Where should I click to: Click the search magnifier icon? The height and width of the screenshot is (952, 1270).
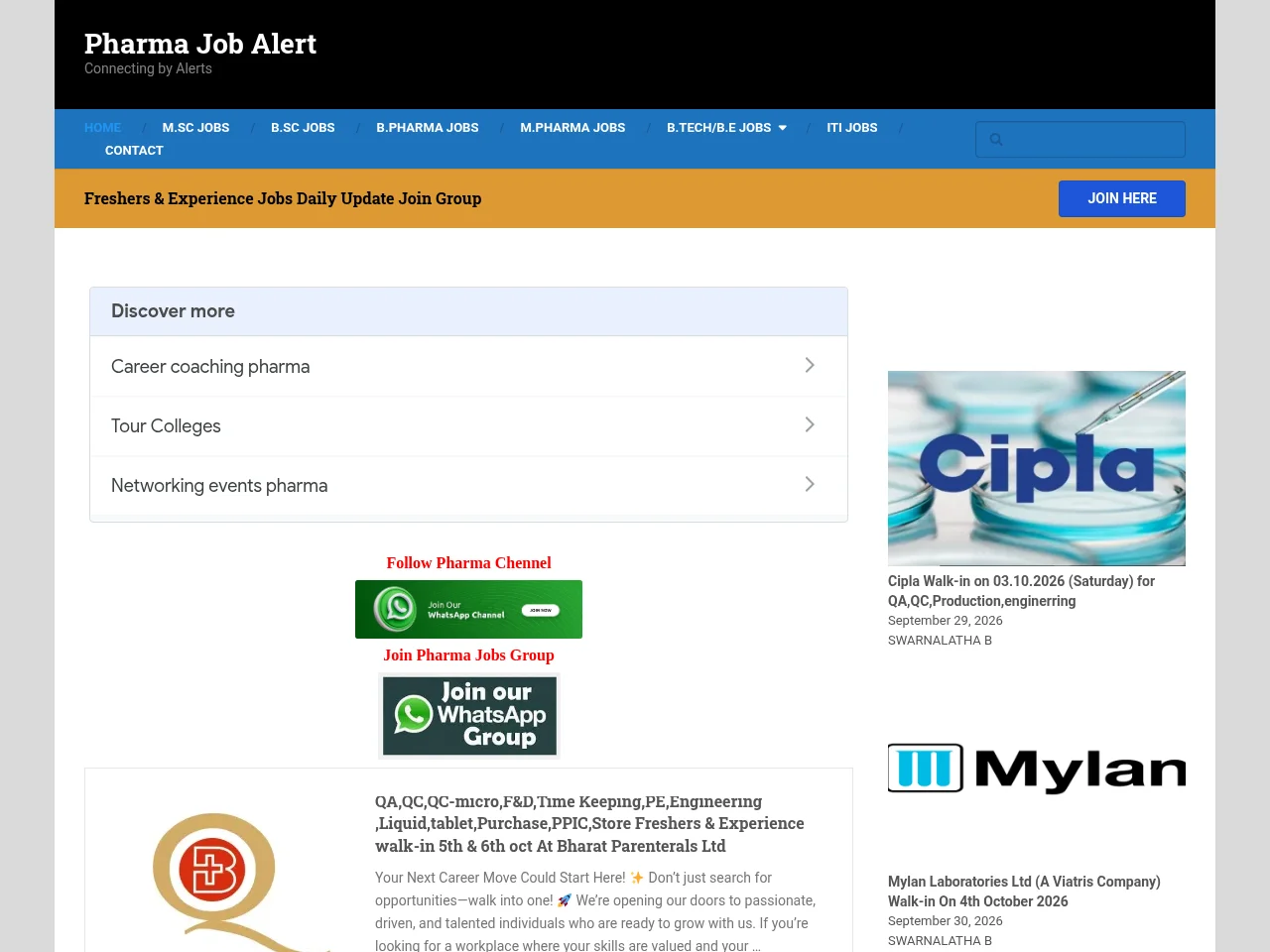(996, 140)
